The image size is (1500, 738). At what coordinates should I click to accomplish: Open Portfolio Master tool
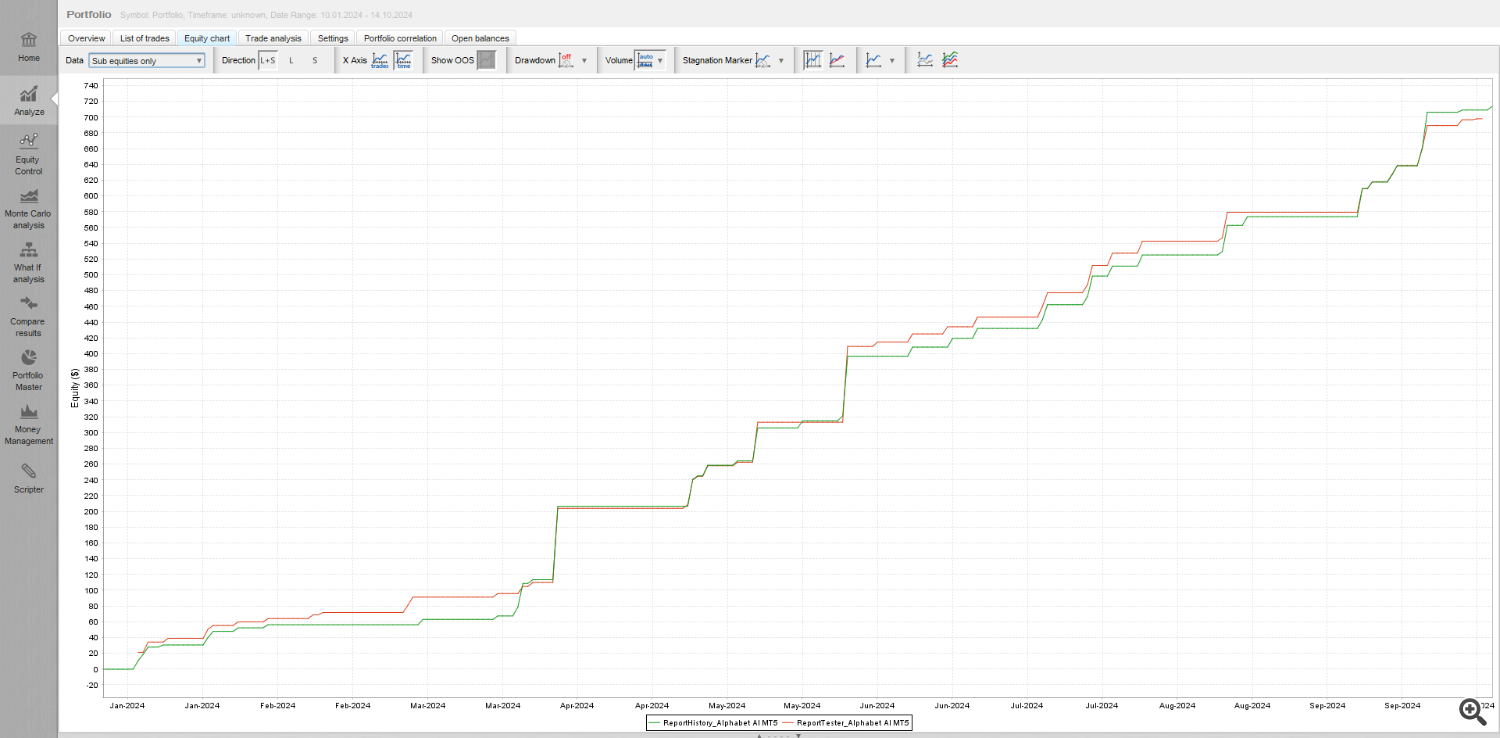tap(29, 369)
